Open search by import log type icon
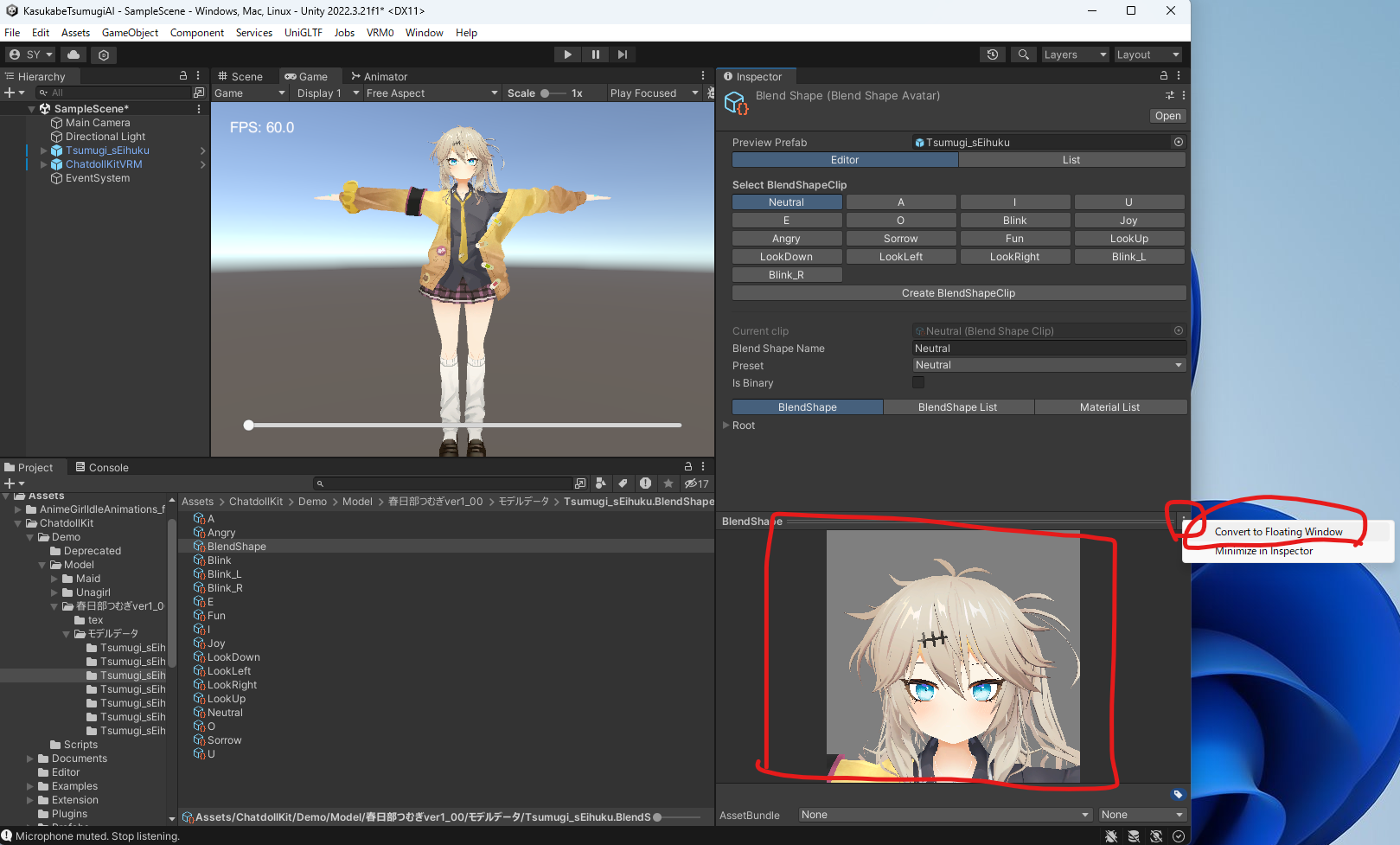 (645, 483)
